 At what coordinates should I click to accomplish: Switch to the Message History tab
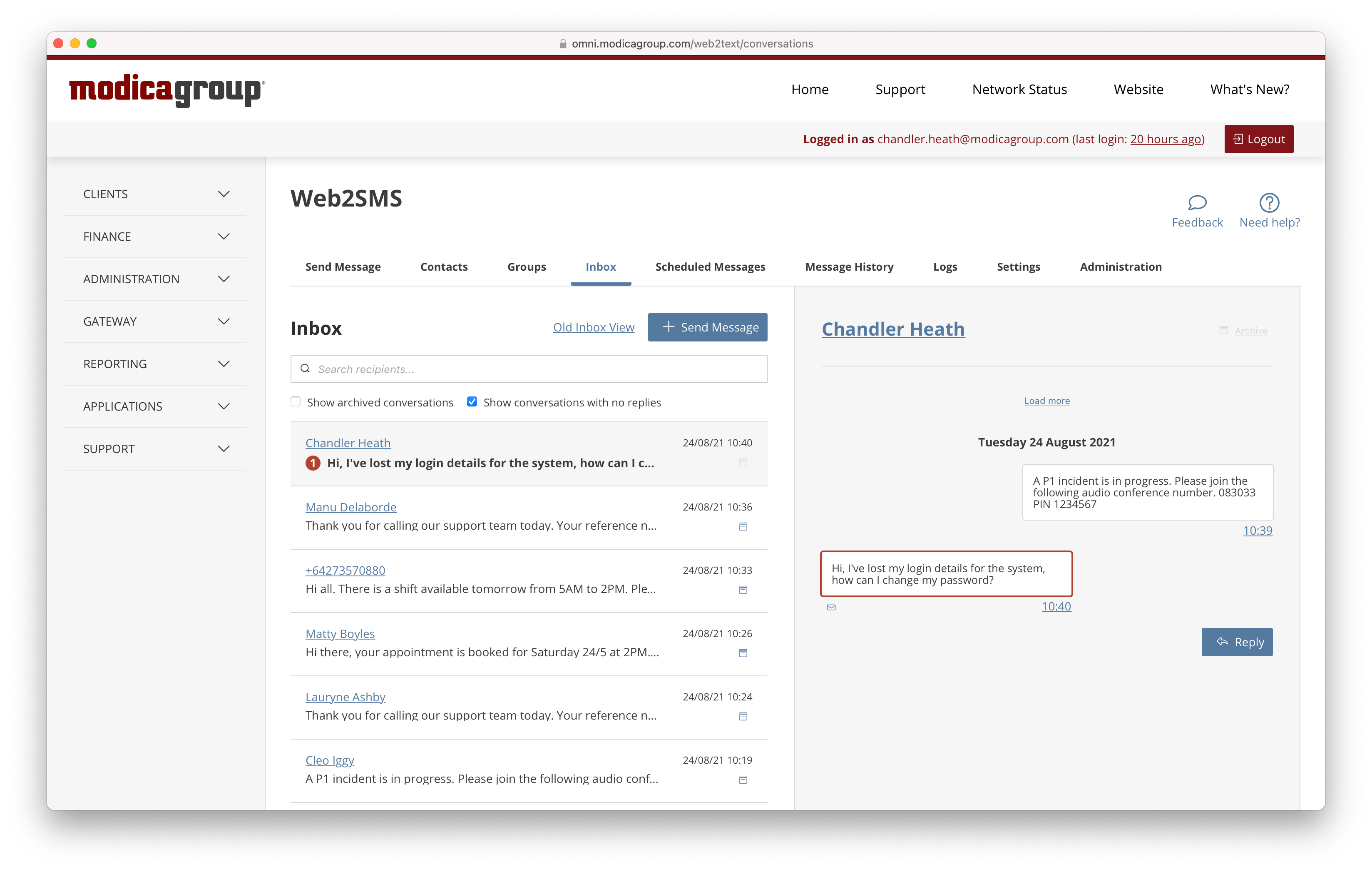tap(850, 266)
